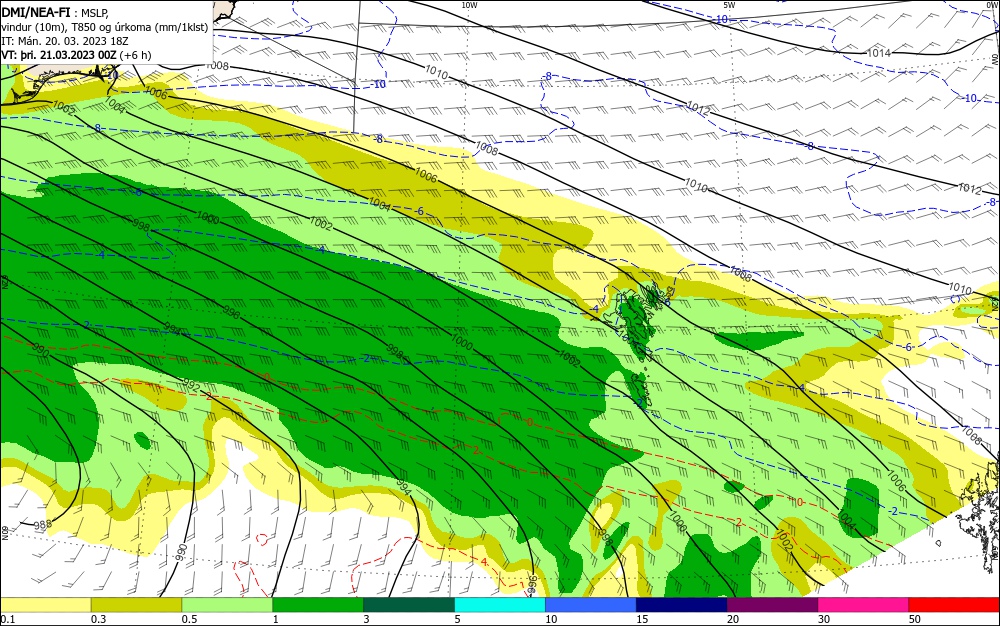Click the legend scale value 0.1
Image resolution: width=1000 pixels, height=626 pixels.
pyautogui.click(x=7, y=619)
